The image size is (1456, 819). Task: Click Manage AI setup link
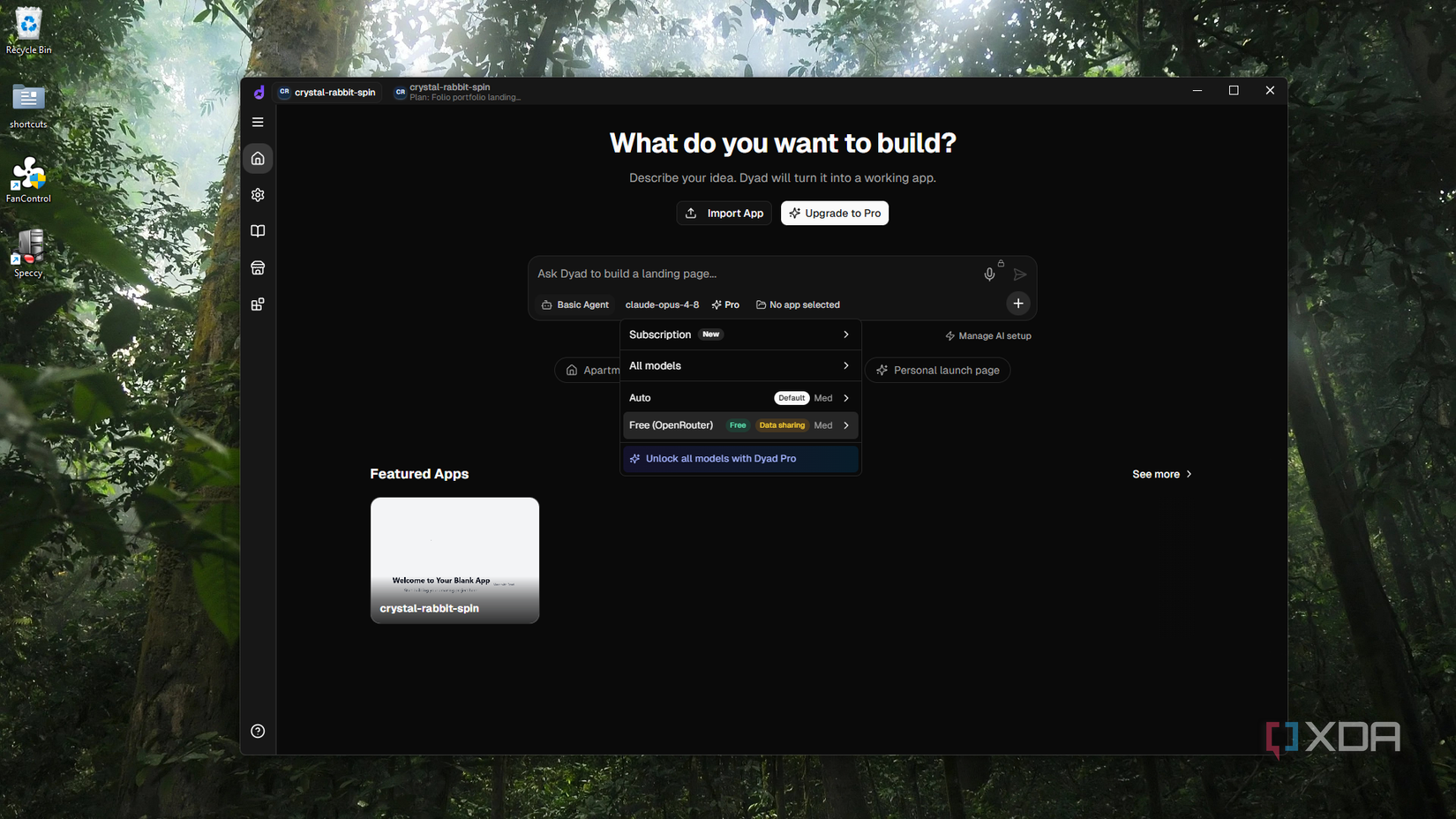tap(988, 336)
